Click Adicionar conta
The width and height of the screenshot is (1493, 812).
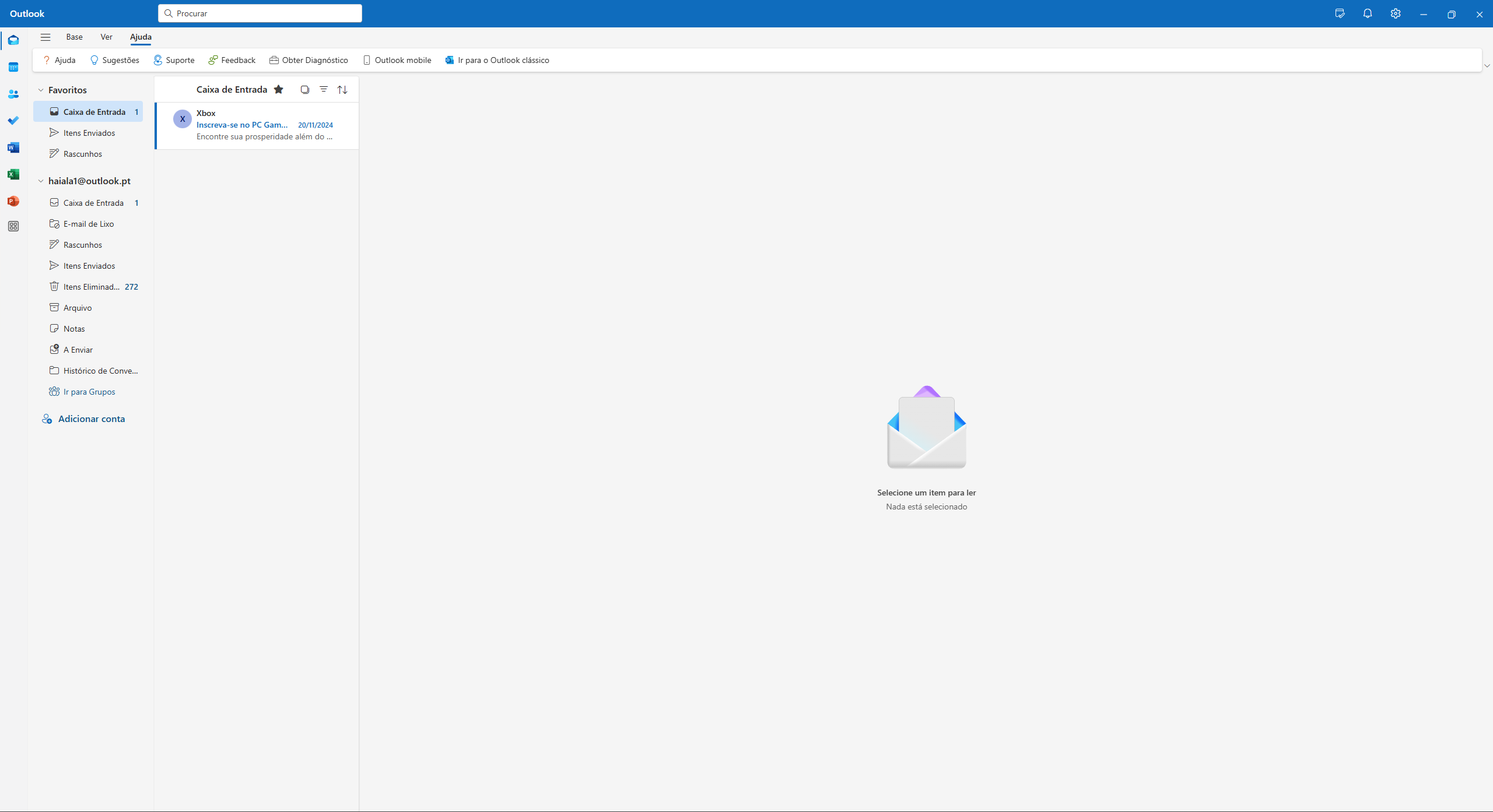coord(83,419)
